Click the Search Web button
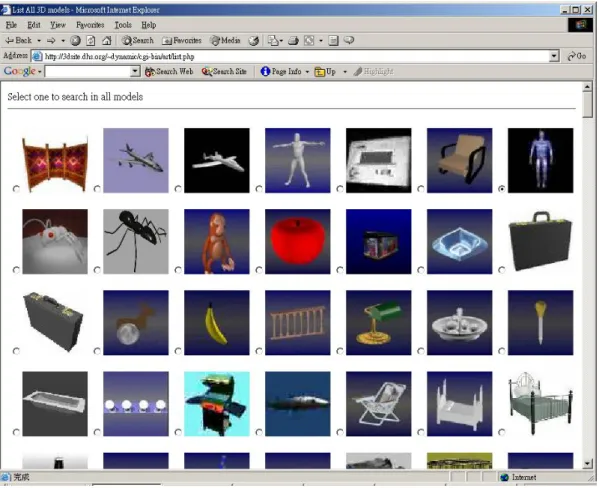 [x=169, y=71]
